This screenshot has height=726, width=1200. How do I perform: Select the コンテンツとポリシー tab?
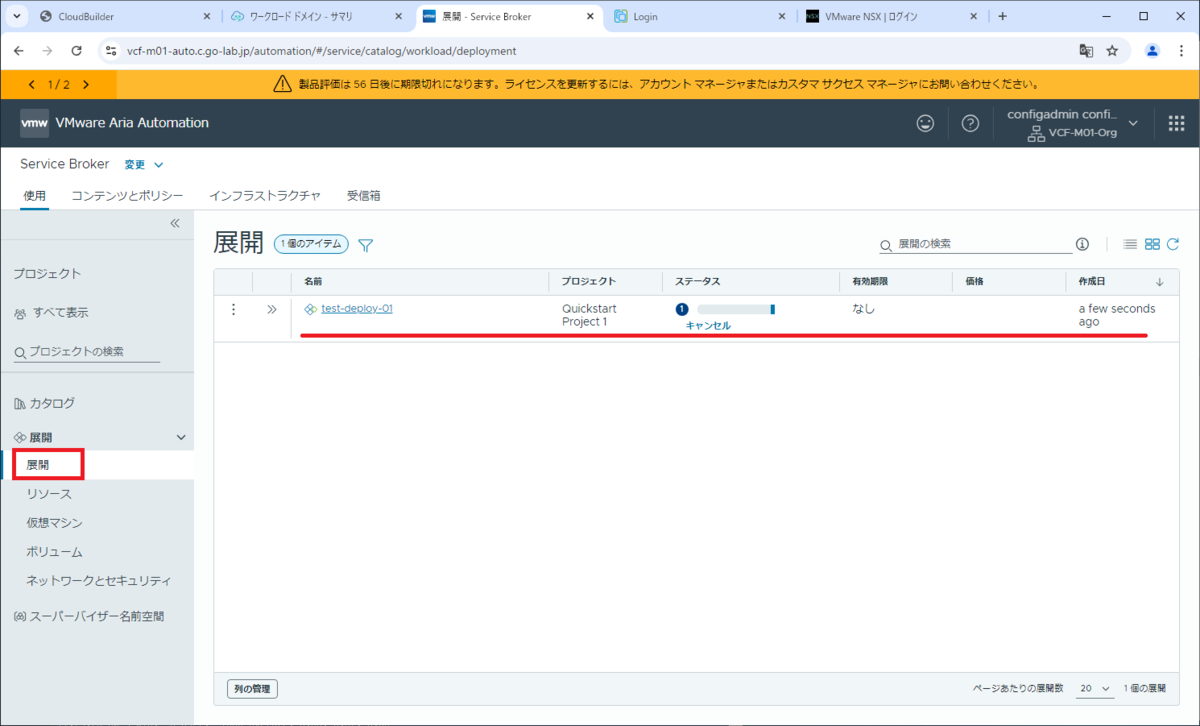tap(127, 196)
